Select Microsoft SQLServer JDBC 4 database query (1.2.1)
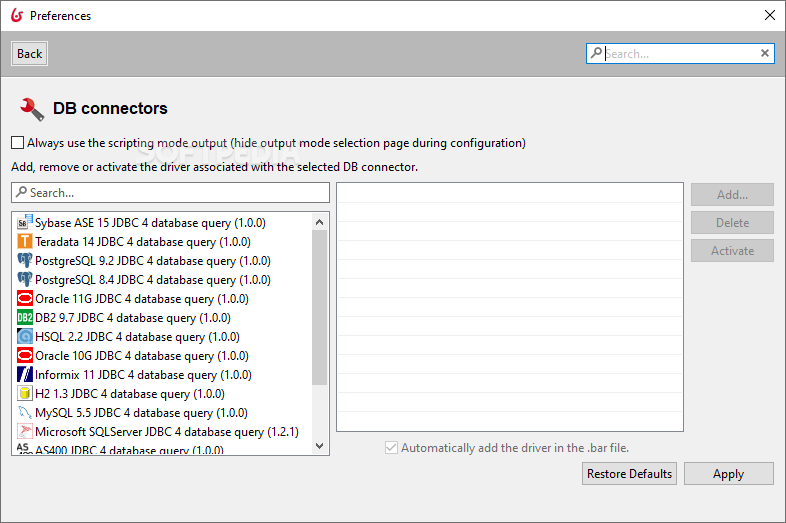786x523 pixels. click(x=167, y=432)
